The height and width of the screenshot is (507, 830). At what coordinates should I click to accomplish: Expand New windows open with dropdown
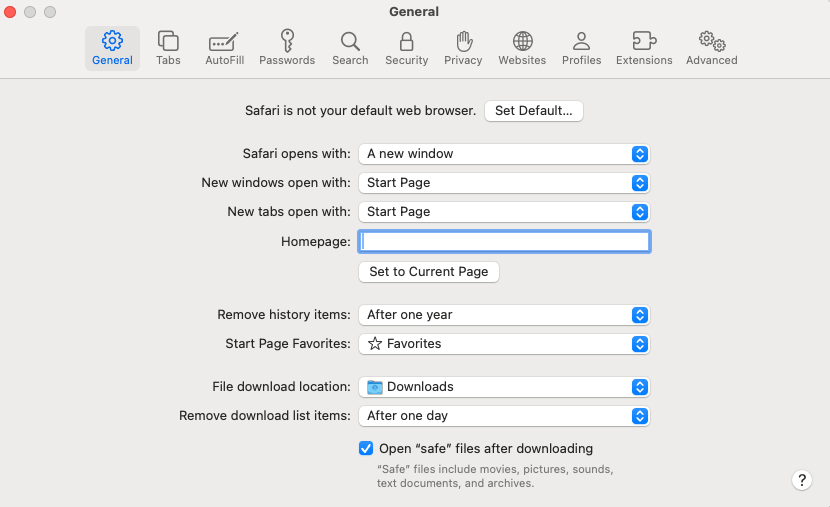[x=504, y=183]
